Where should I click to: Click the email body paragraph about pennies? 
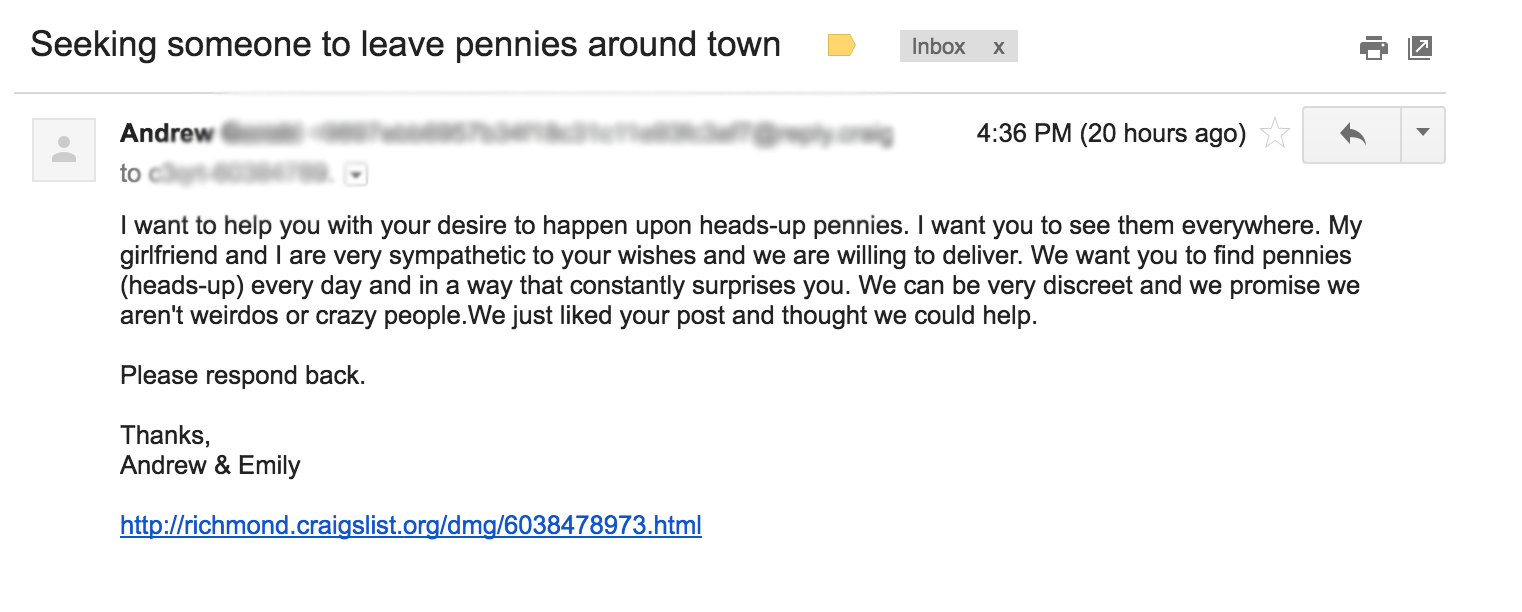(741, 271)
